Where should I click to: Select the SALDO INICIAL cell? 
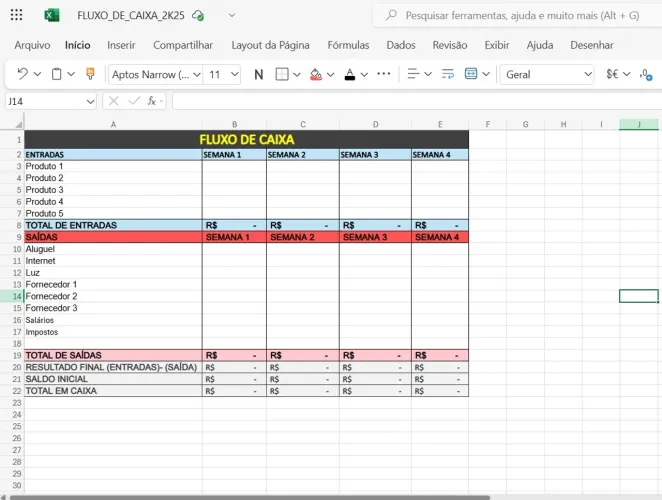pyautogui.click(x=113, y=379)
